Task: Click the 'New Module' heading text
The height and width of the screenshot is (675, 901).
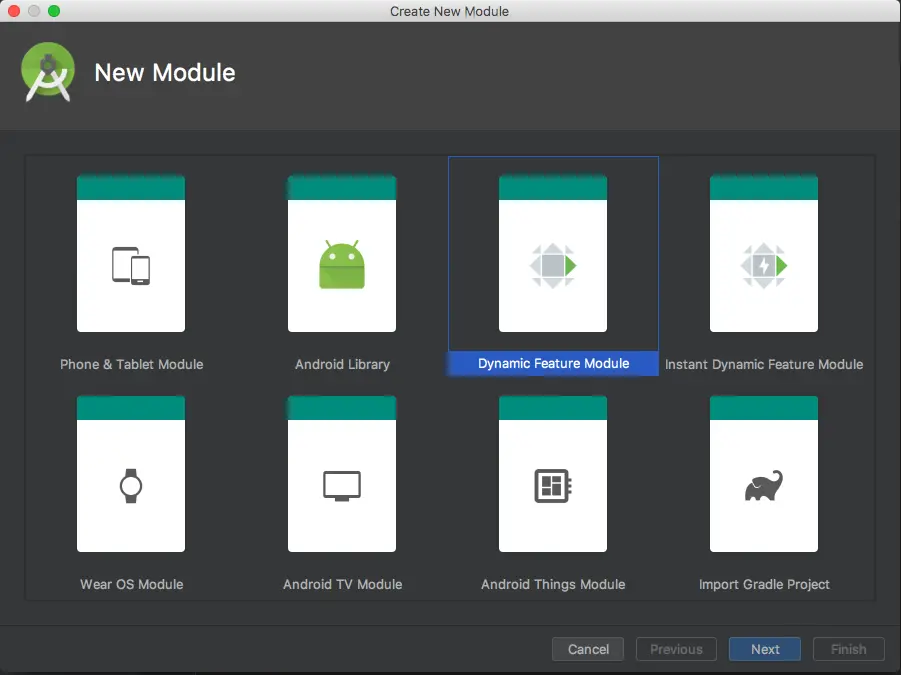Action: point(165,73)
